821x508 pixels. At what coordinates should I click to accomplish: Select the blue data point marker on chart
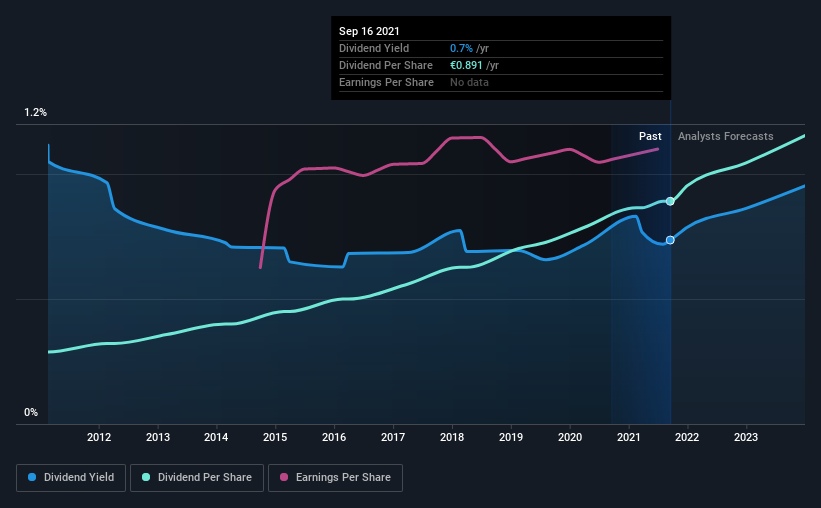(670, 240)
